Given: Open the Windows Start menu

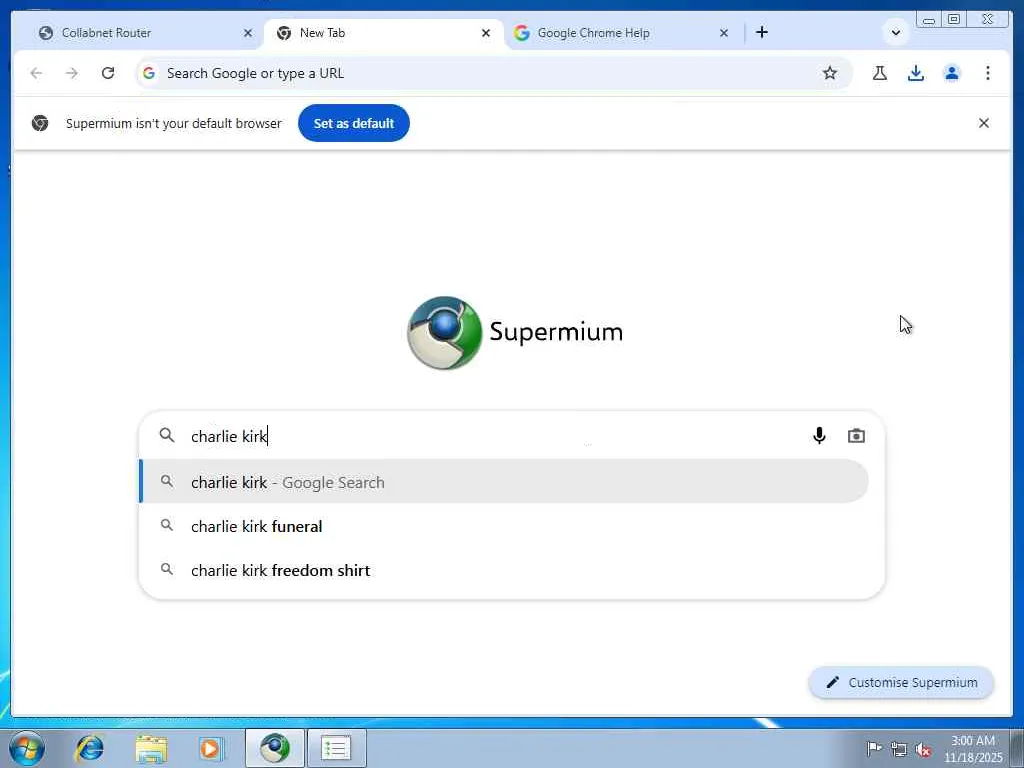Looking at the screenshot, I should coord(27,748).
